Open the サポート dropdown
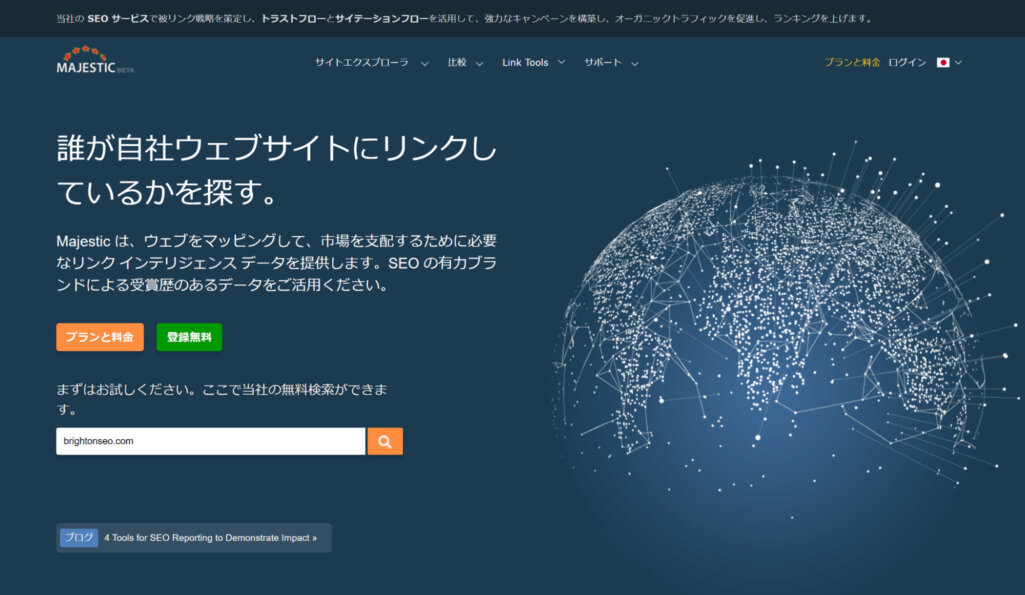1025x595 pixels. click(603, 62)
